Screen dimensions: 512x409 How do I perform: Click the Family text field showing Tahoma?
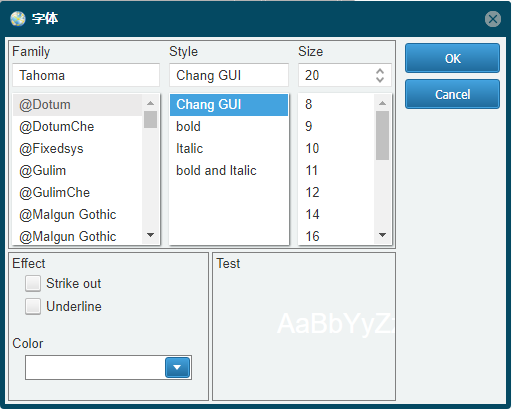(x=86, y=75)
